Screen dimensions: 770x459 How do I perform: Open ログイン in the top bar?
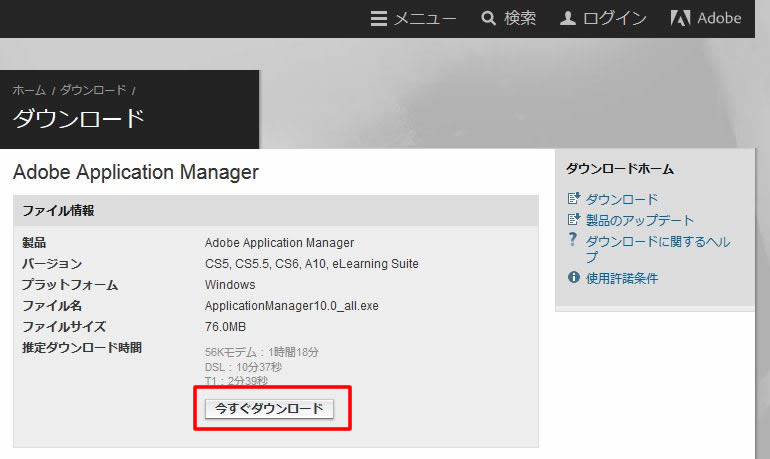[x=614, y=18]
